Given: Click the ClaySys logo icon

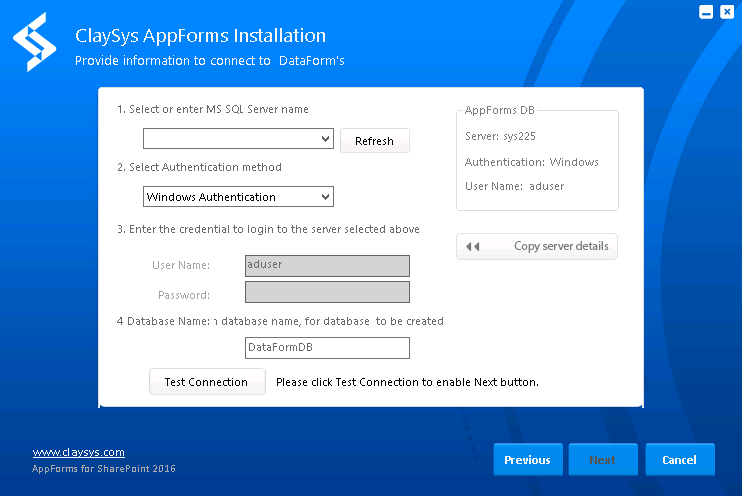Looking at the screenshot, I should (x=35, y=42).
